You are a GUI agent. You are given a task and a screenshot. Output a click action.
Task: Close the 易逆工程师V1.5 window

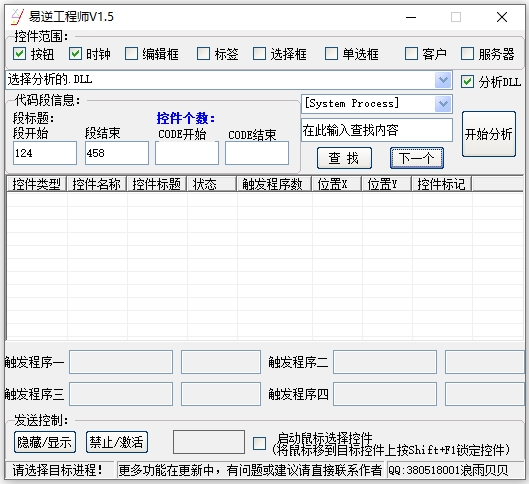click(502, 17)
